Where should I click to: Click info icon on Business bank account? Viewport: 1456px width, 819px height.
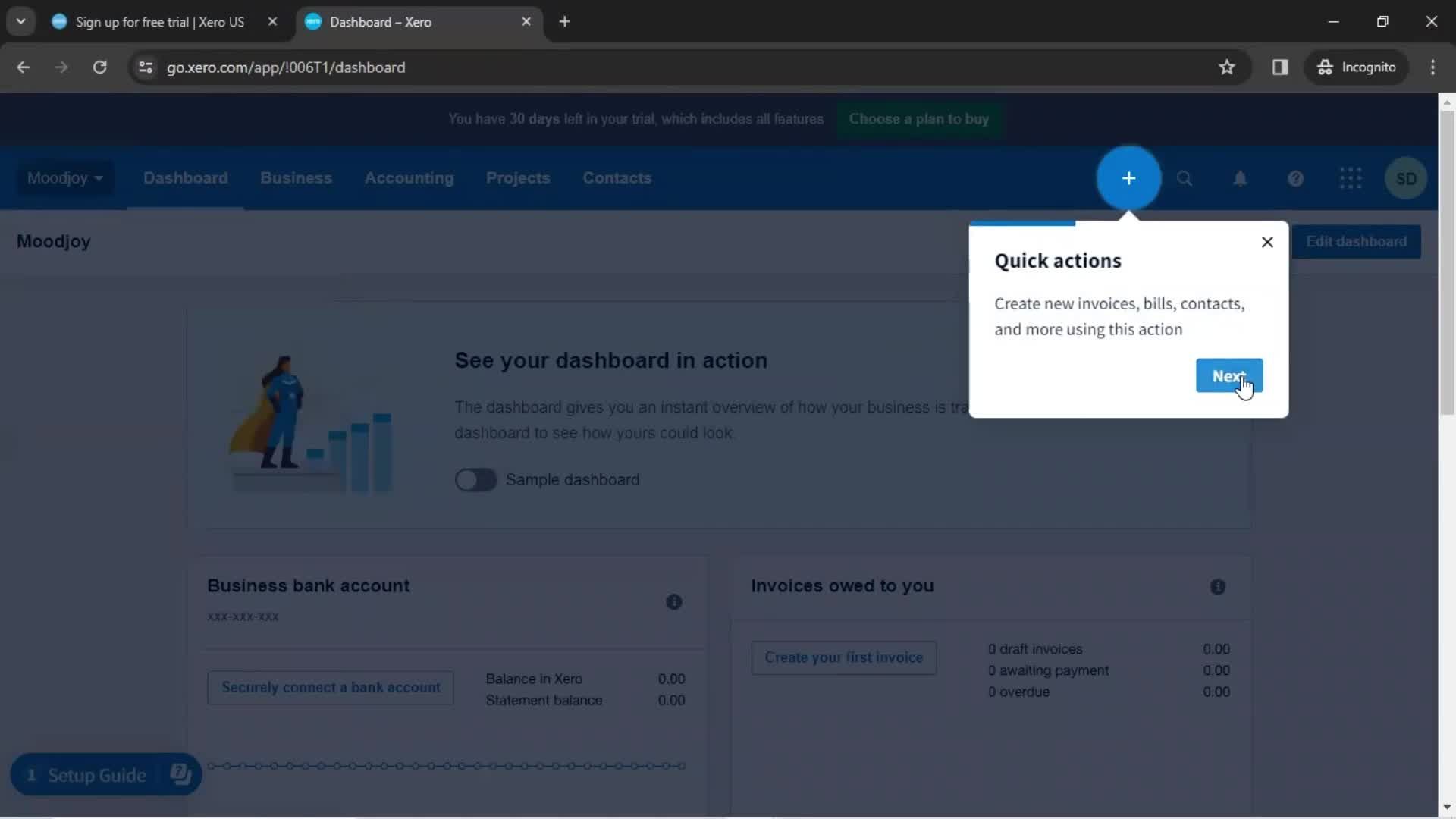[x=673, y=602]
